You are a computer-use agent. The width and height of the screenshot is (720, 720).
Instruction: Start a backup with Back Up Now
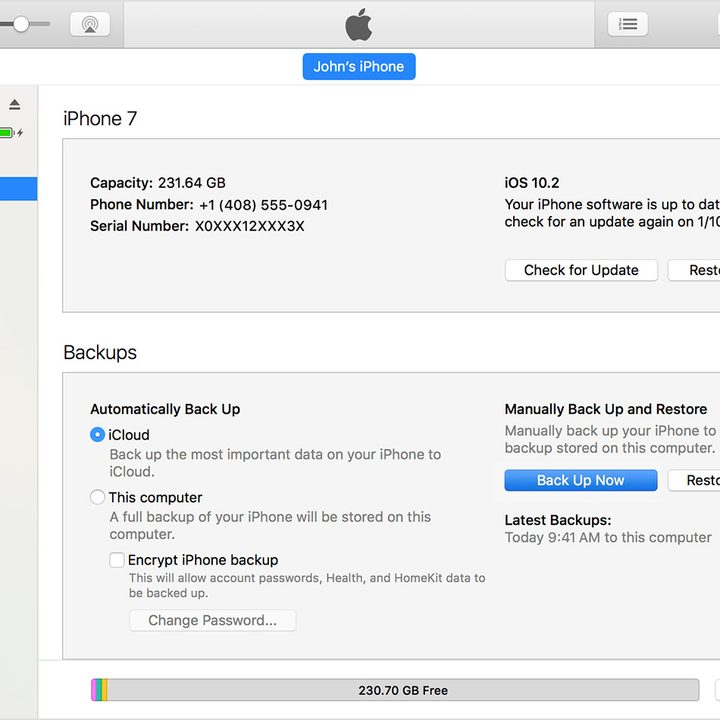pos(581,480)
